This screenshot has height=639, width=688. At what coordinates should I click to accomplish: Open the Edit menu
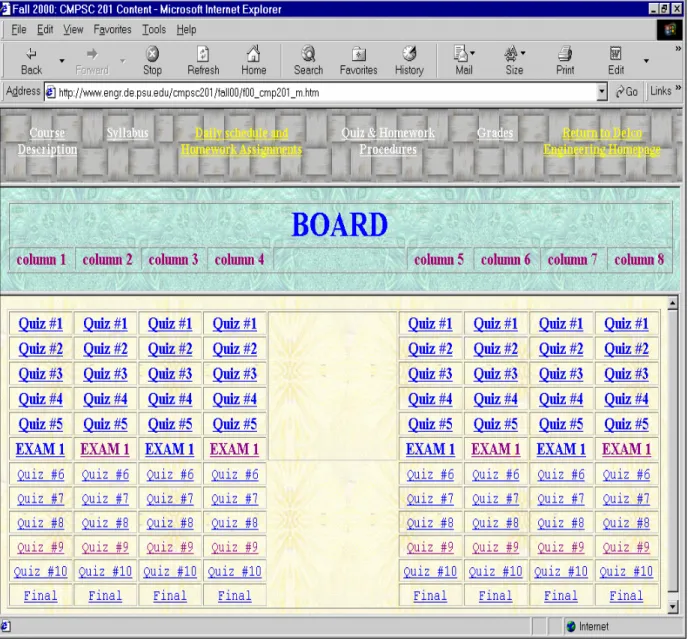click(45, 29)
